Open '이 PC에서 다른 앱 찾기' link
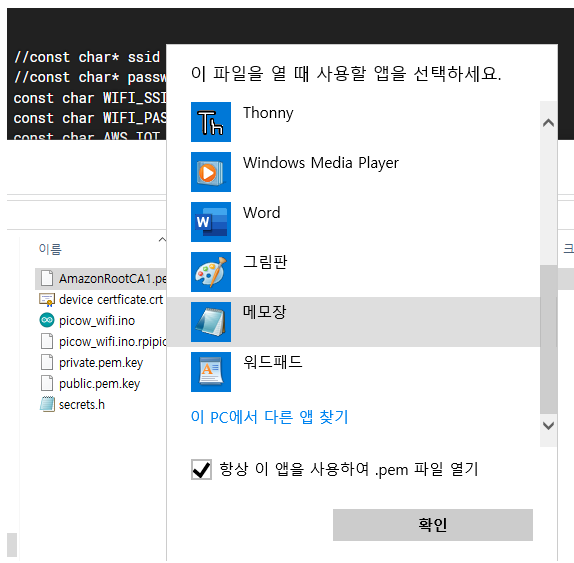 269,417
